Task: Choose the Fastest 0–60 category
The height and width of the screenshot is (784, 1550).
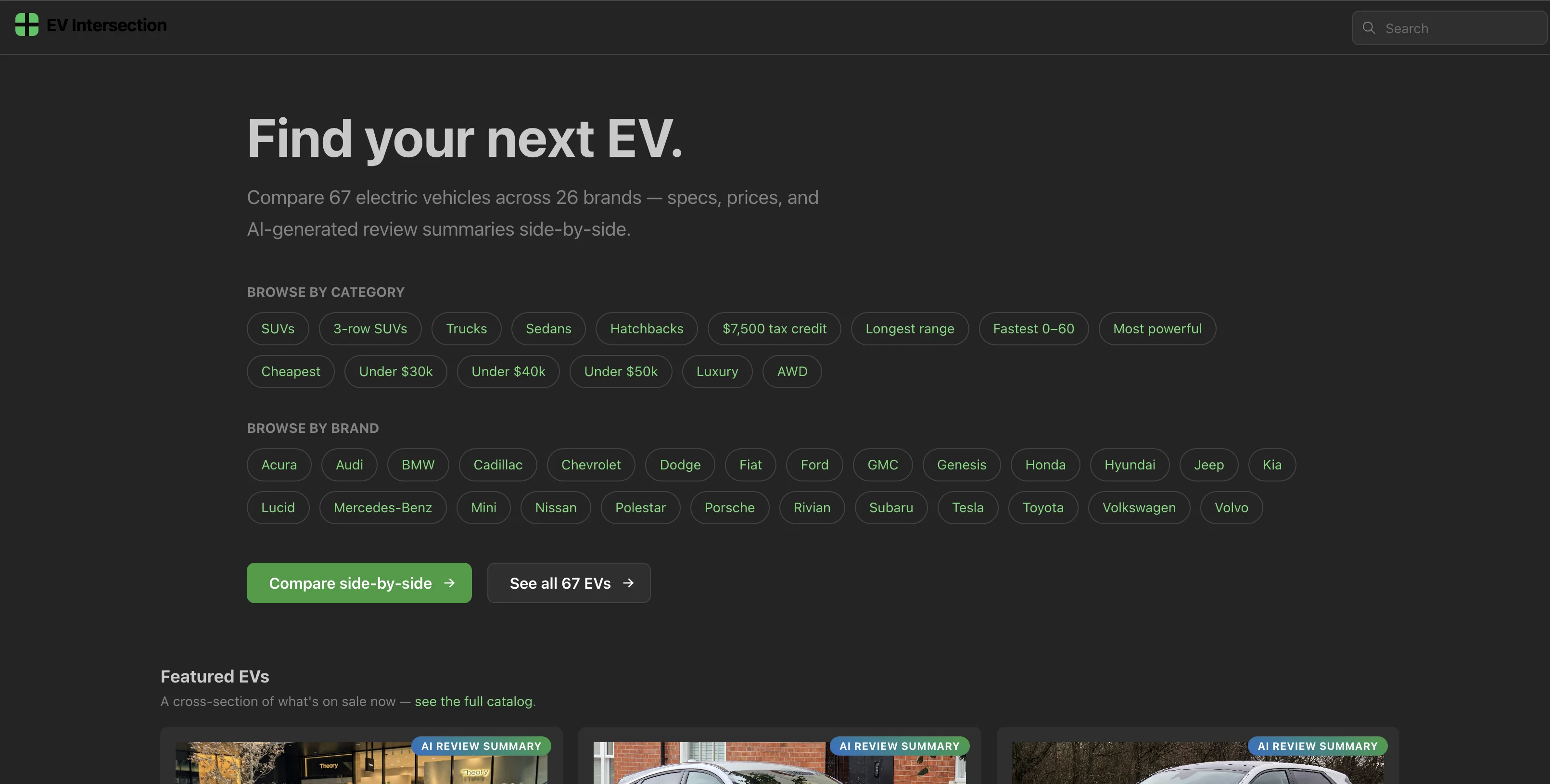Action: 1034,329
